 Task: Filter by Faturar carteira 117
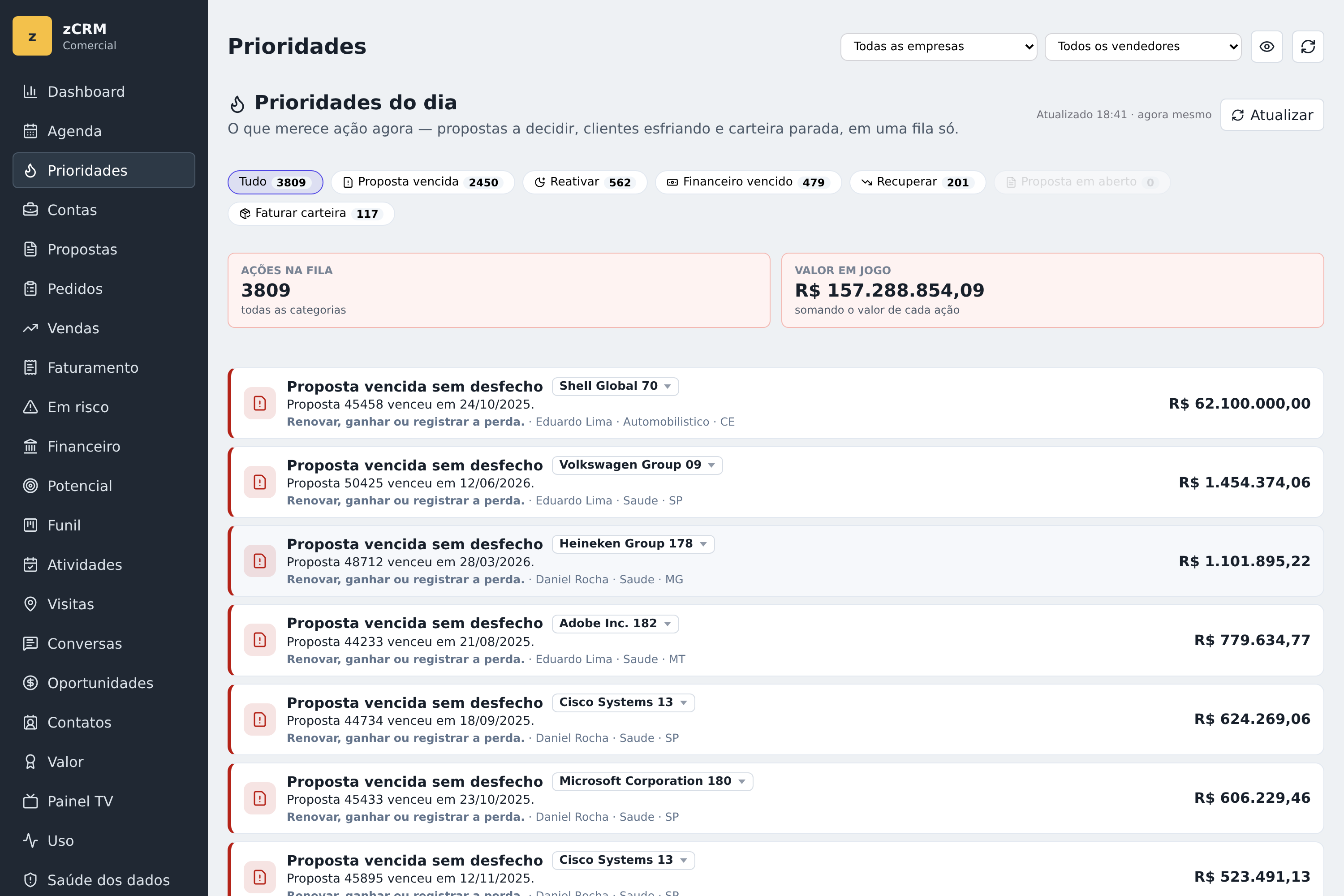click(311, 214)
